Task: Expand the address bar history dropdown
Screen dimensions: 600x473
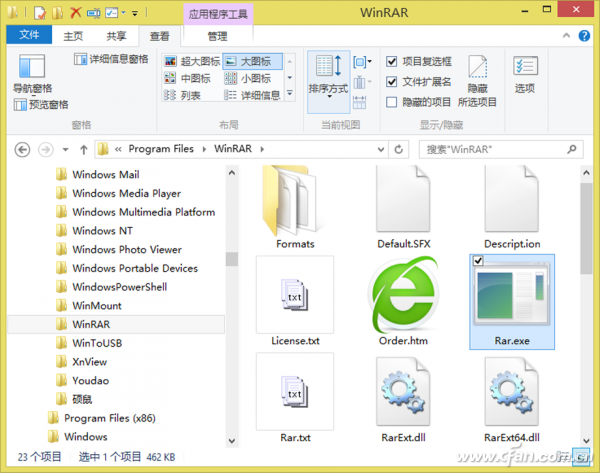Action: coord(381,149)
